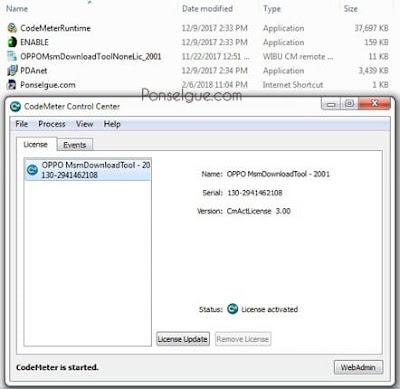The image size is (400, 389).
Task: Click the 11/22/2017 date modified cell
Action: pyautogui.click(x=216, y=56)
